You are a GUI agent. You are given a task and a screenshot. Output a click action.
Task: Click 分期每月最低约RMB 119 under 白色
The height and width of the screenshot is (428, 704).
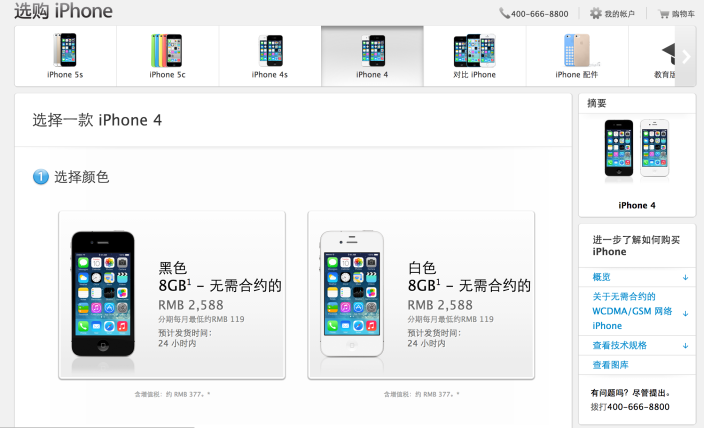450,319
